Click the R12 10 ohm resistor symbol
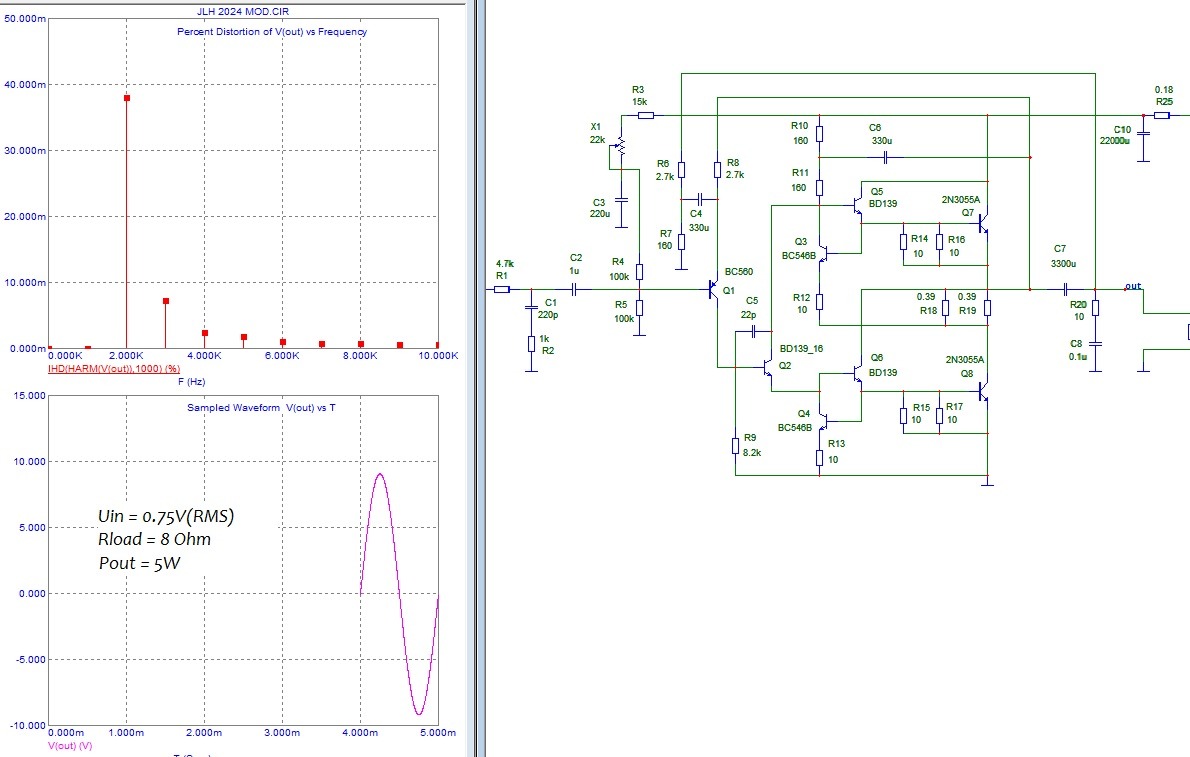 820,301
